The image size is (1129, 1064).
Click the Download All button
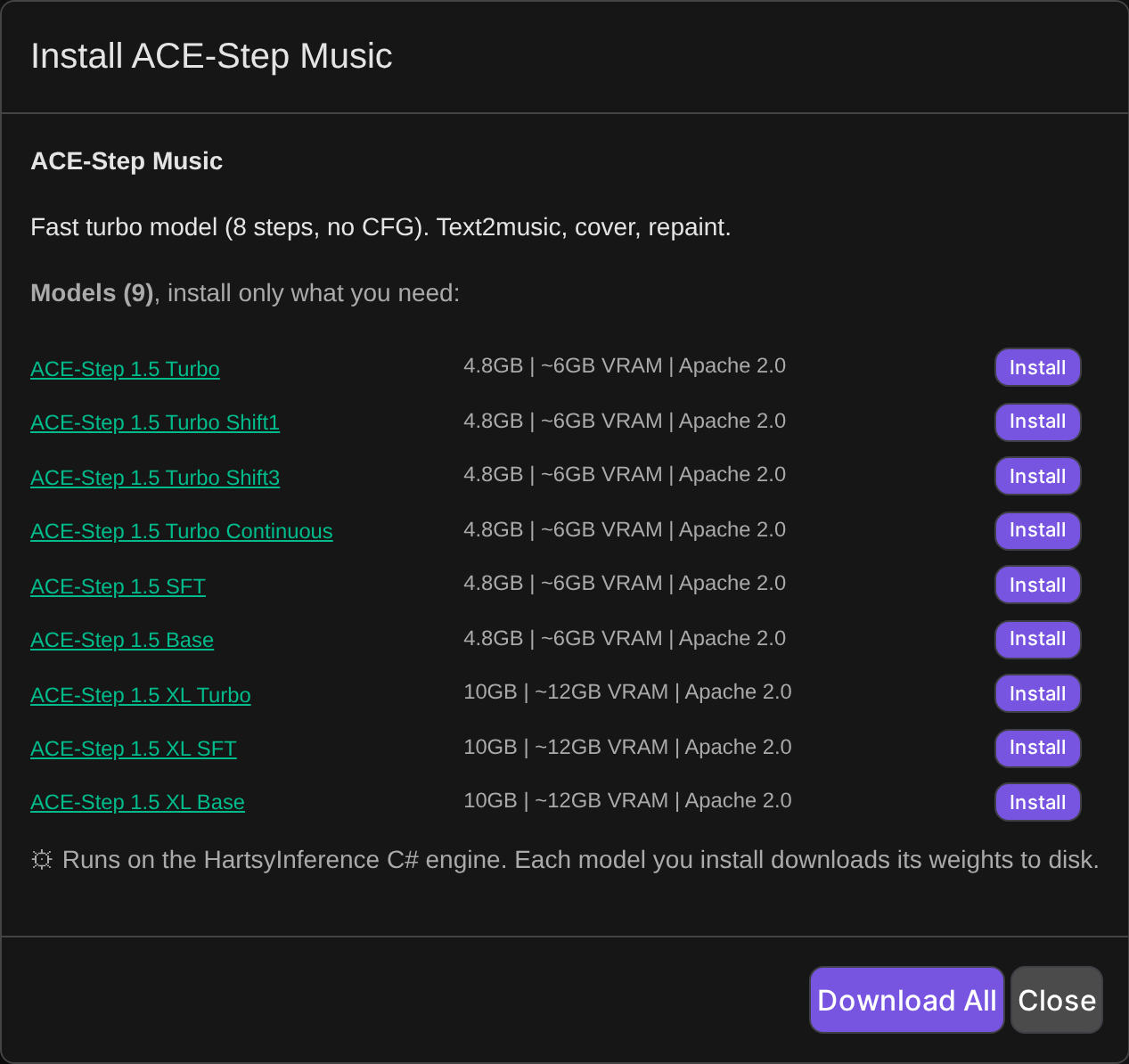coord(907,1000)
